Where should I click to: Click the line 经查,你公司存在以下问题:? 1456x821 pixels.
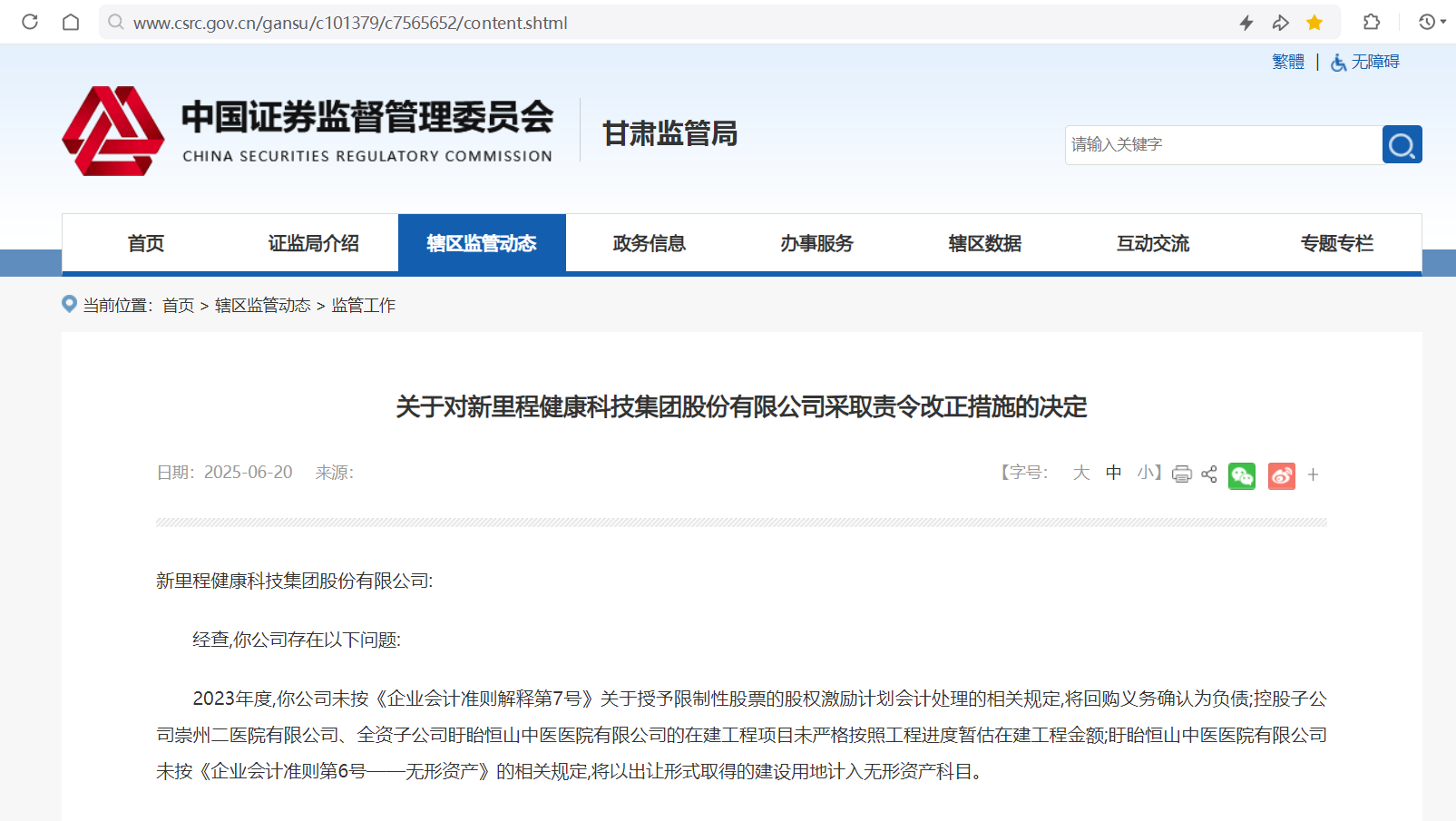(x=297, y=640)
